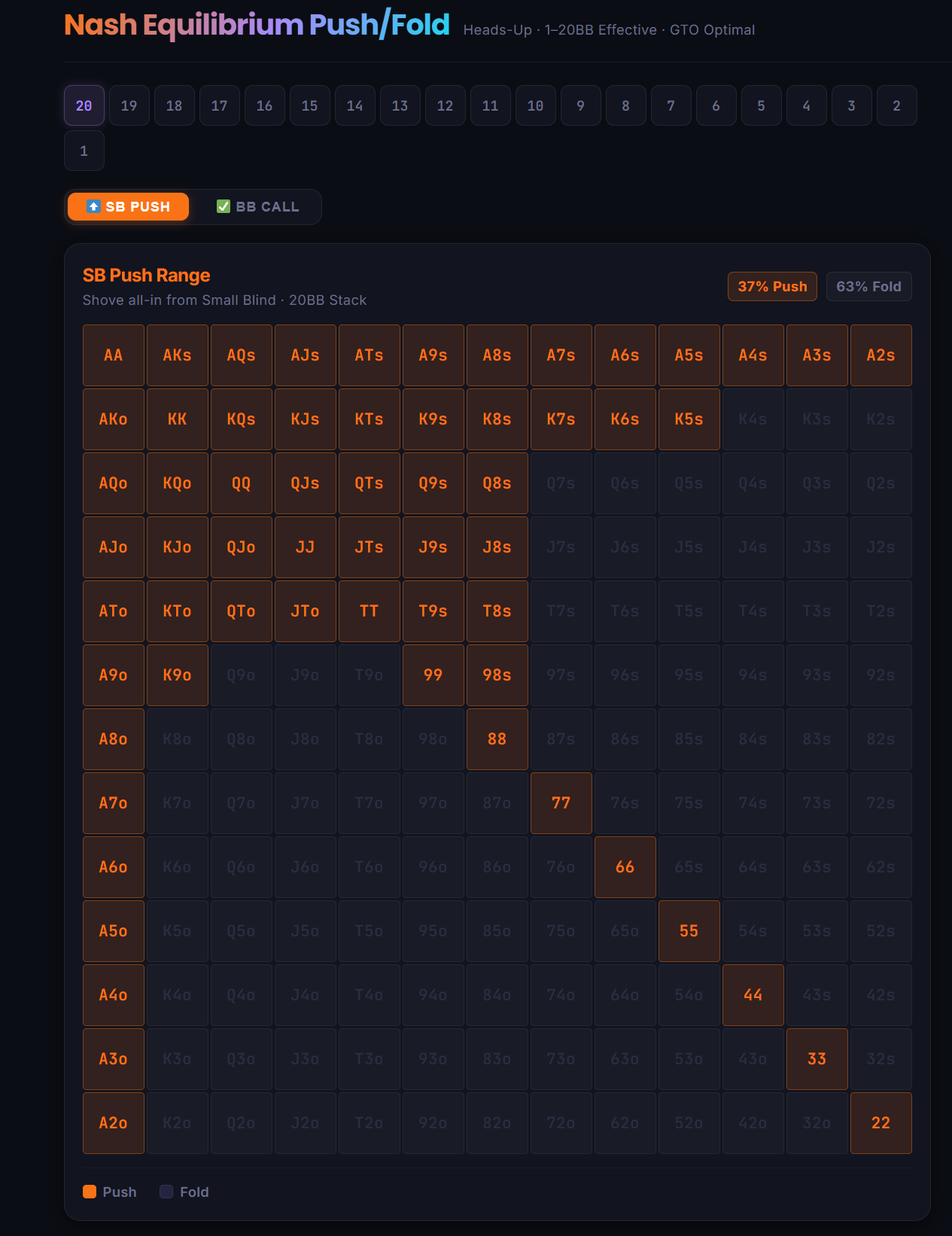The width and height of the screenshot is (952, 1236).
Task: Select the Q8s hand cell
Action: point(497,483)
